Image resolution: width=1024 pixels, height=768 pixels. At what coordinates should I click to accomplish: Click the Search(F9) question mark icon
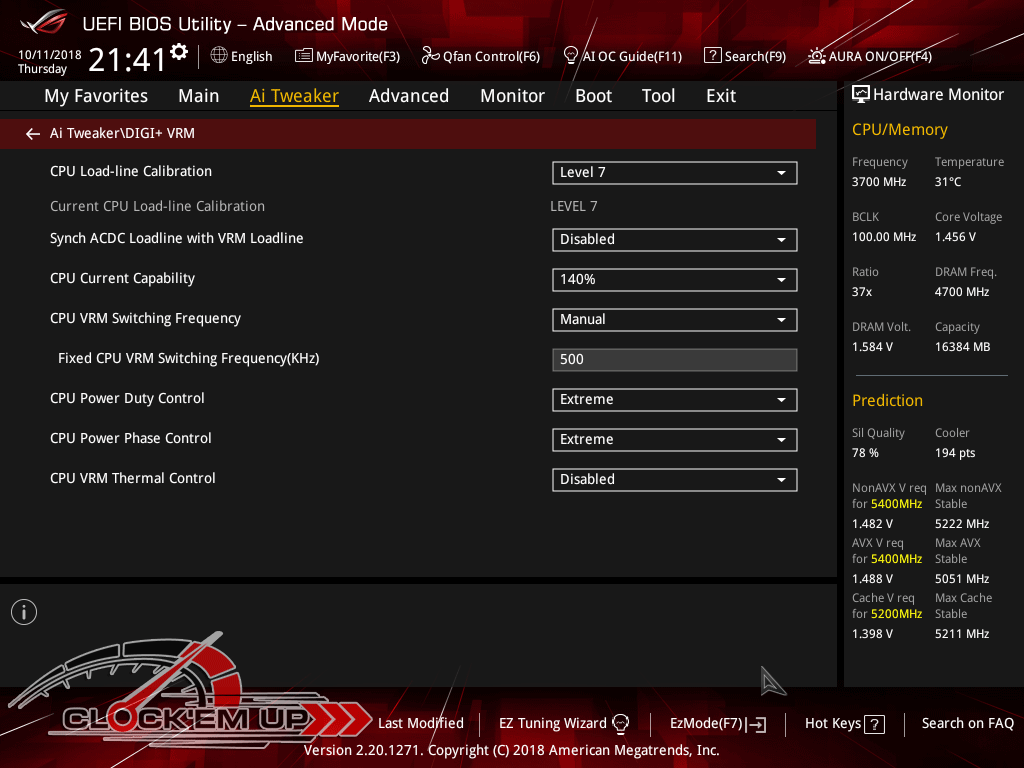[x=712, y=56]
